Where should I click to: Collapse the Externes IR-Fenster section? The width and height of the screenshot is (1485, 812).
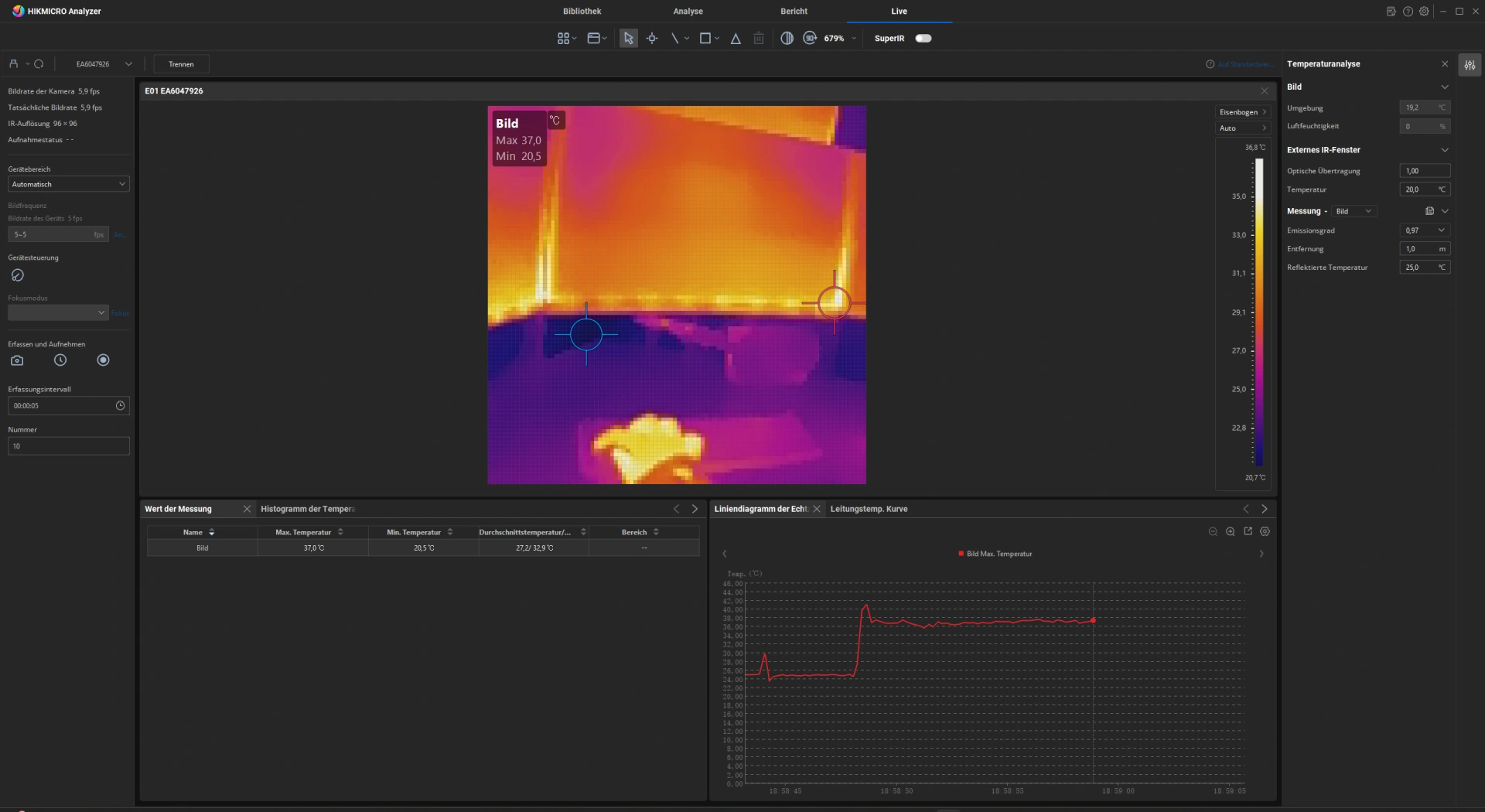pos(1444,150)
